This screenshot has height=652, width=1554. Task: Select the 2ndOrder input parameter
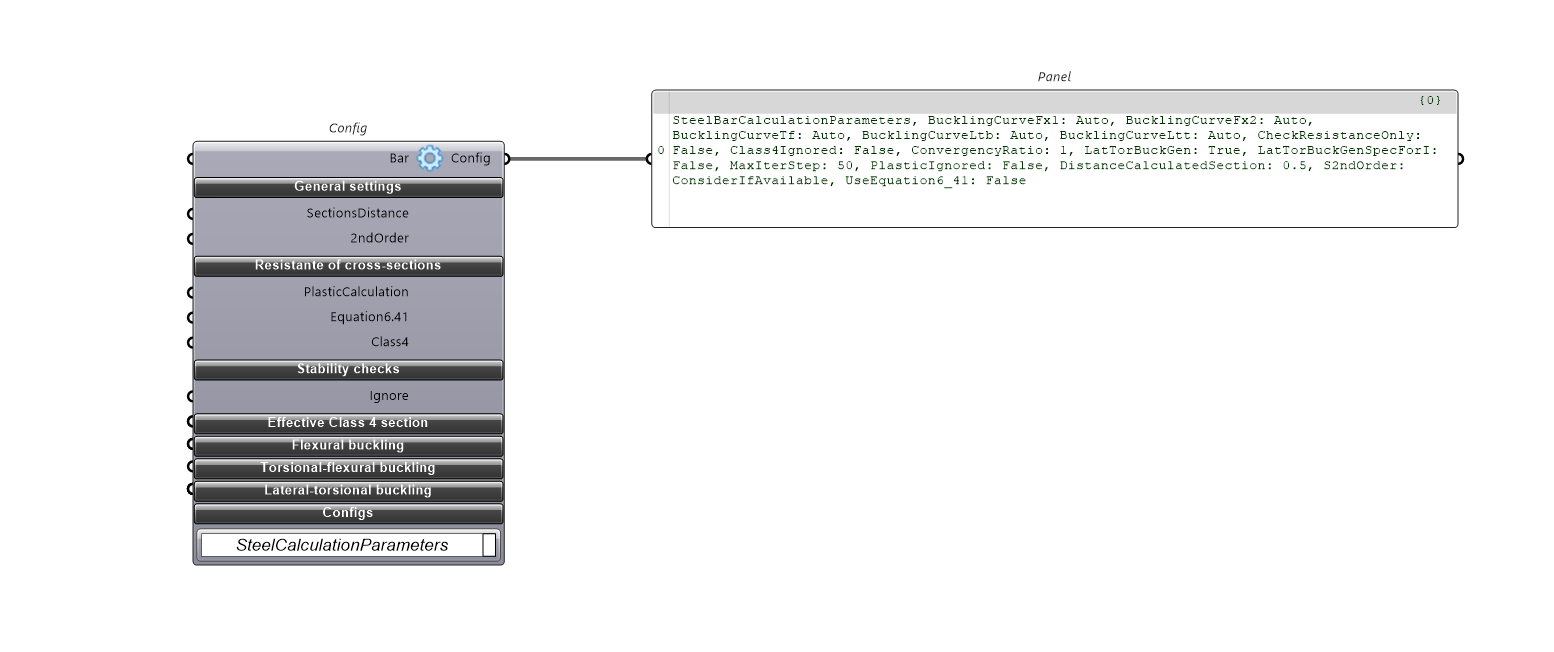tap(379, 238)
